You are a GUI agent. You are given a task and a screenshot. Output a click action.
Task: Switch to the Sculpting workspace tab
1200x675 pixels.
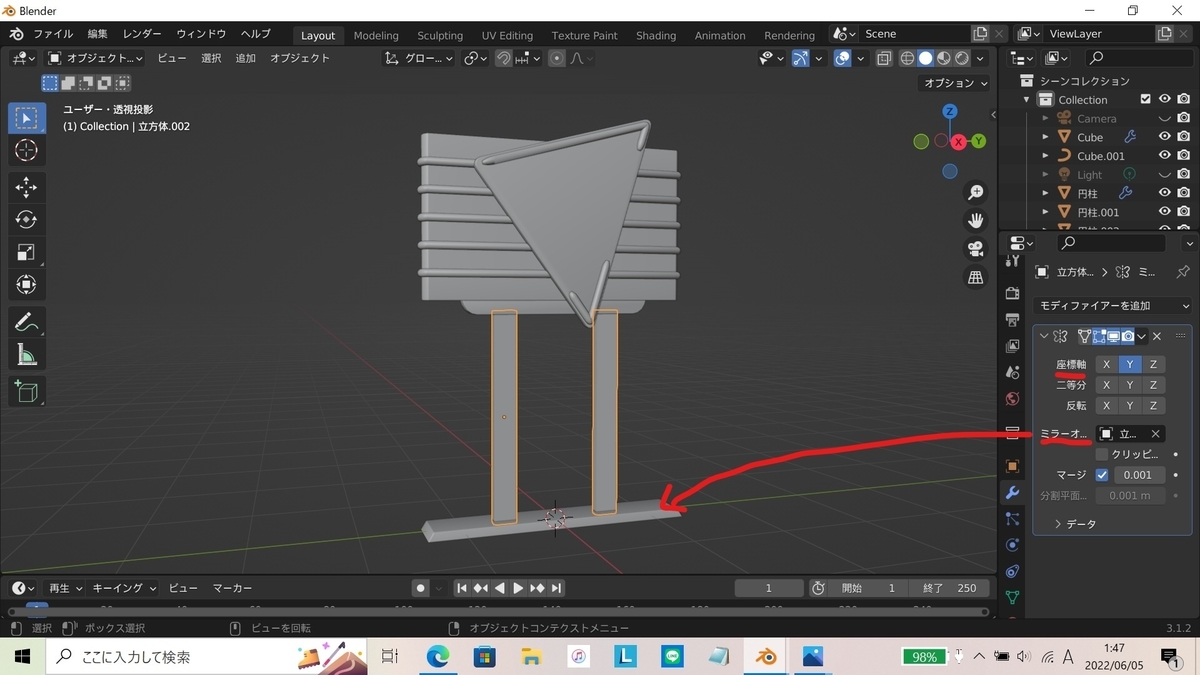(440, 35)
